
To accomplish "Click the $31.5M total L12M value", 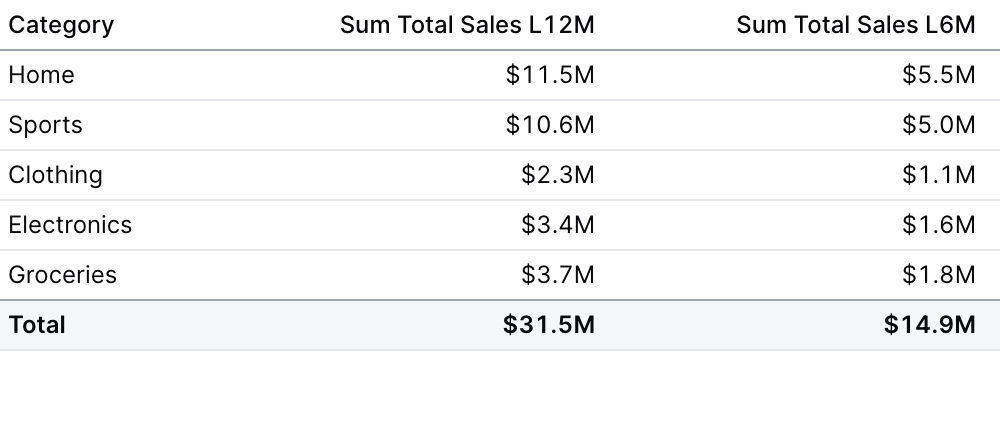I will click(x=549, y=325).
